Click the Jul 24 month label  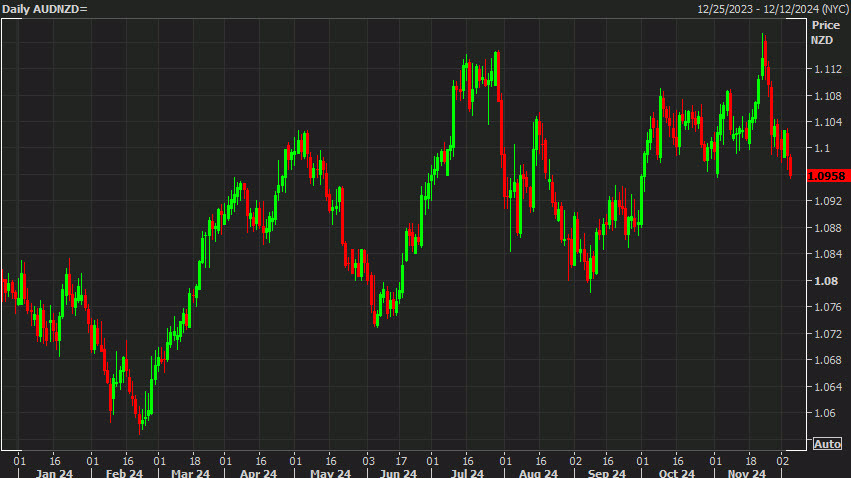point(467,473)
